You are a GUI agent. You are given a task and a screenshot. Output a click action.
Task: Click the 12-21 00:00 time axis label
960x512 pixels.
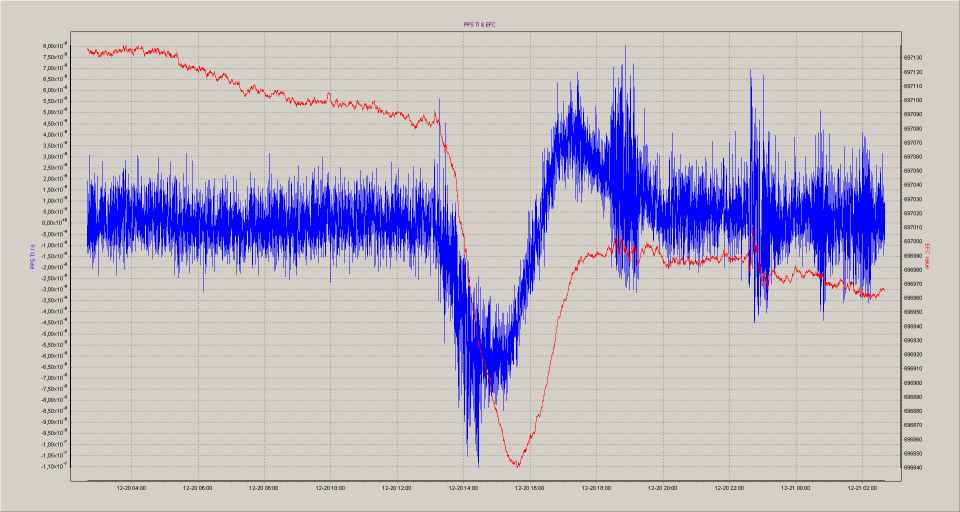point(795,488)
